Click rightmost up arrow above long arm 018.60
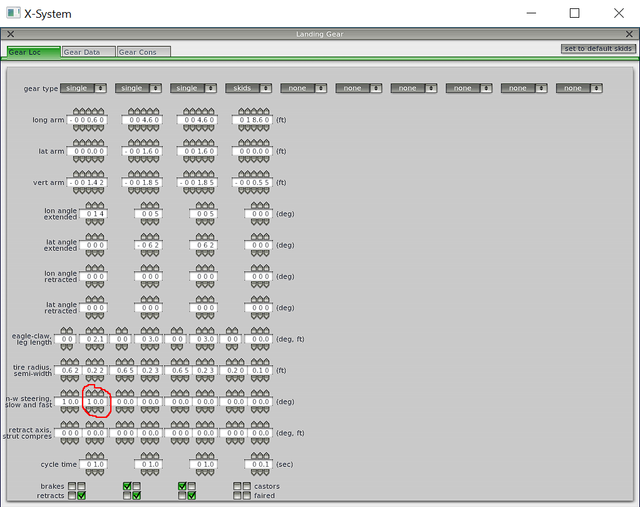640x507 pixels. (x=266, y=111)
